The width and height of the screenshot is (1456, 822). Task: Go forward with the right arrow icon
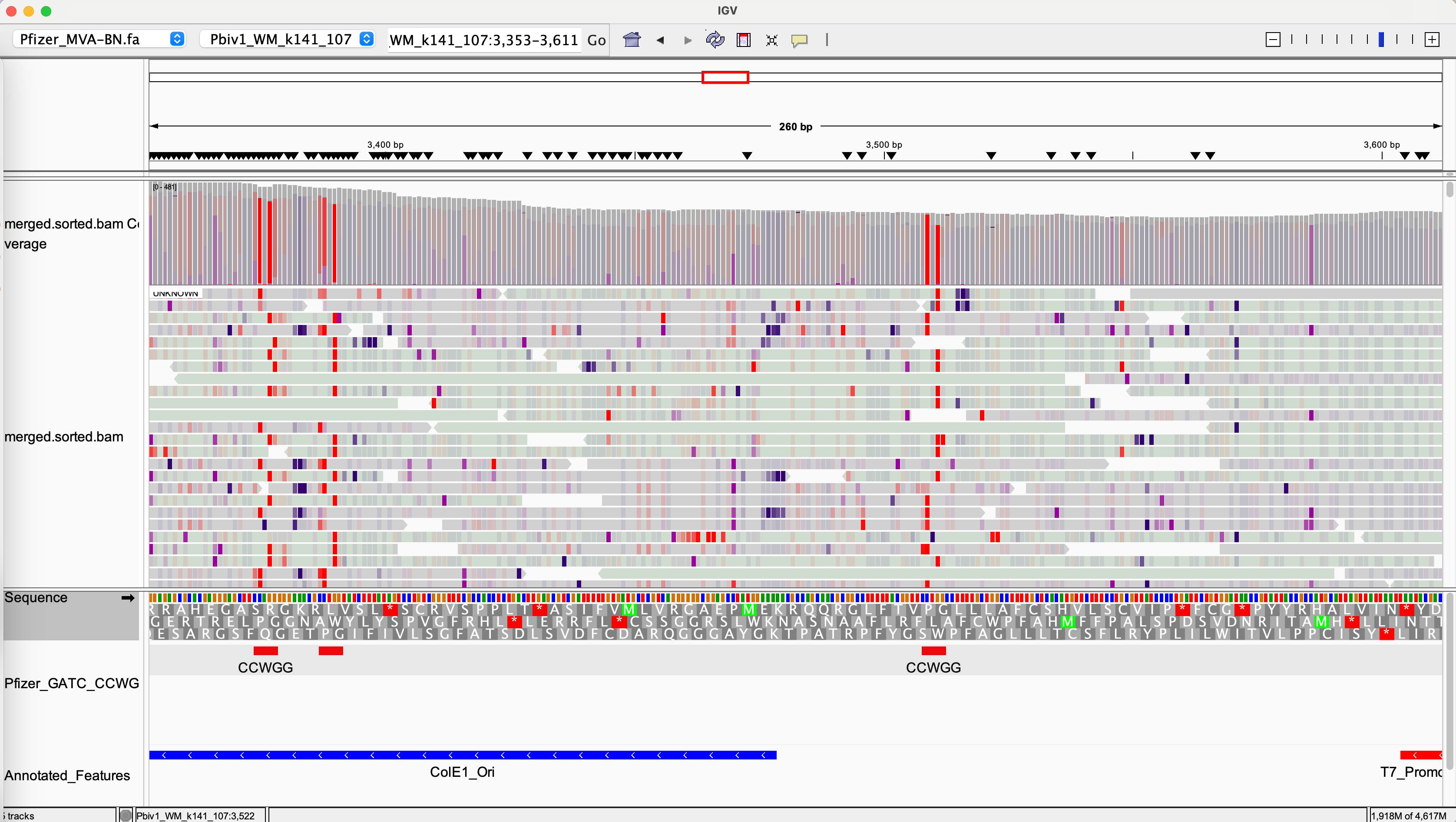(x=687, y=40)
